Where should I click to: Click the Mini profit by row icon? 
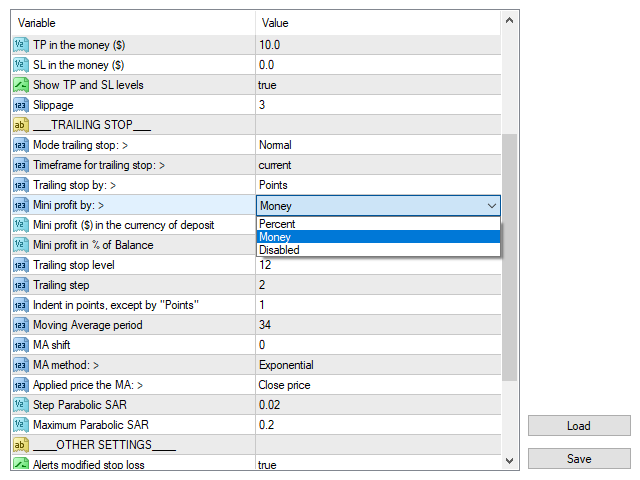(x=21, y=205)
